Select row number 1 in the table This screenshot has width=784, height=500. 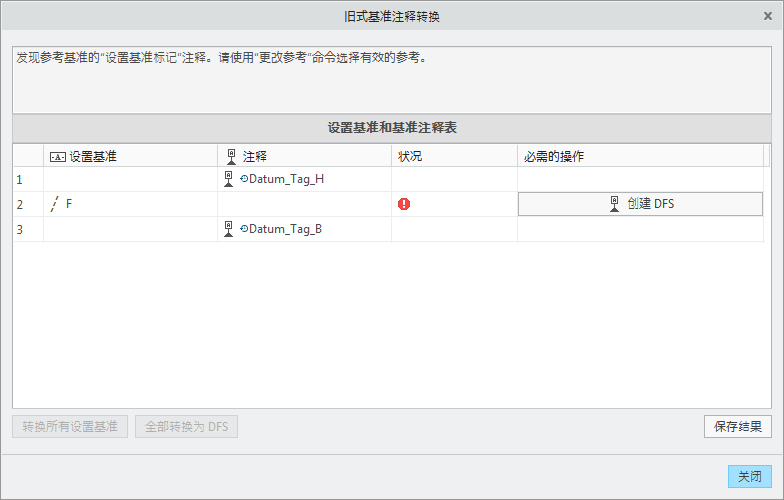(x=19, y=180)
